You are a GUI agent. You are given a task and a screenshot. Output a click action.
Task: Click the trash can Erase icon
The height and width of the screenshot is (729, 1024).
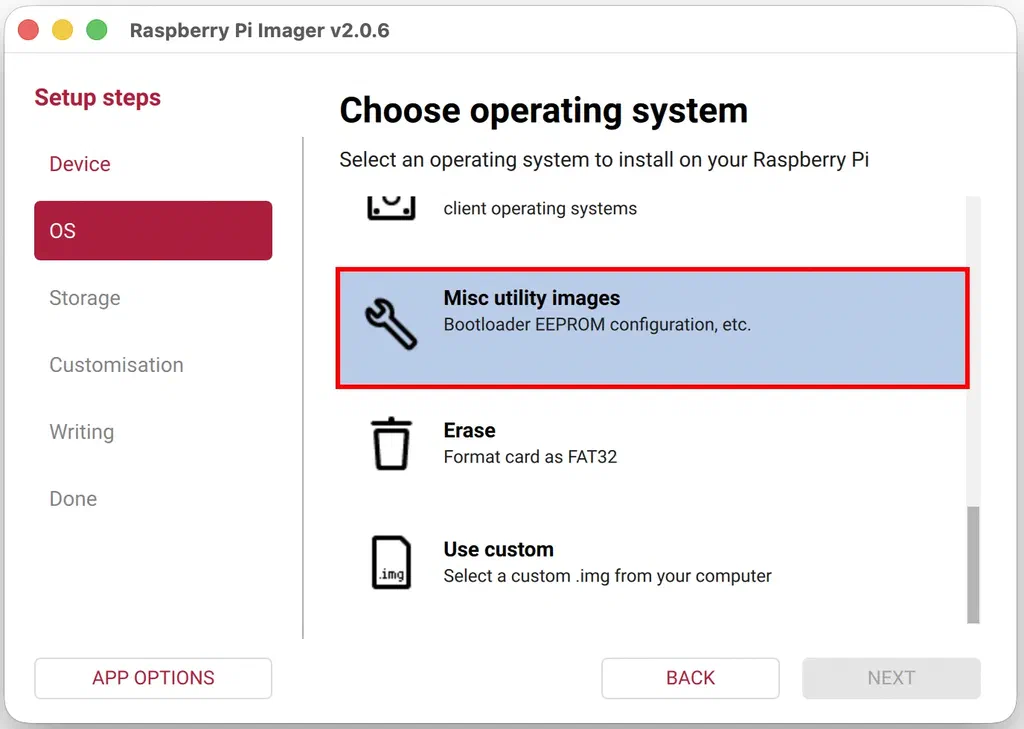point(391,444)
